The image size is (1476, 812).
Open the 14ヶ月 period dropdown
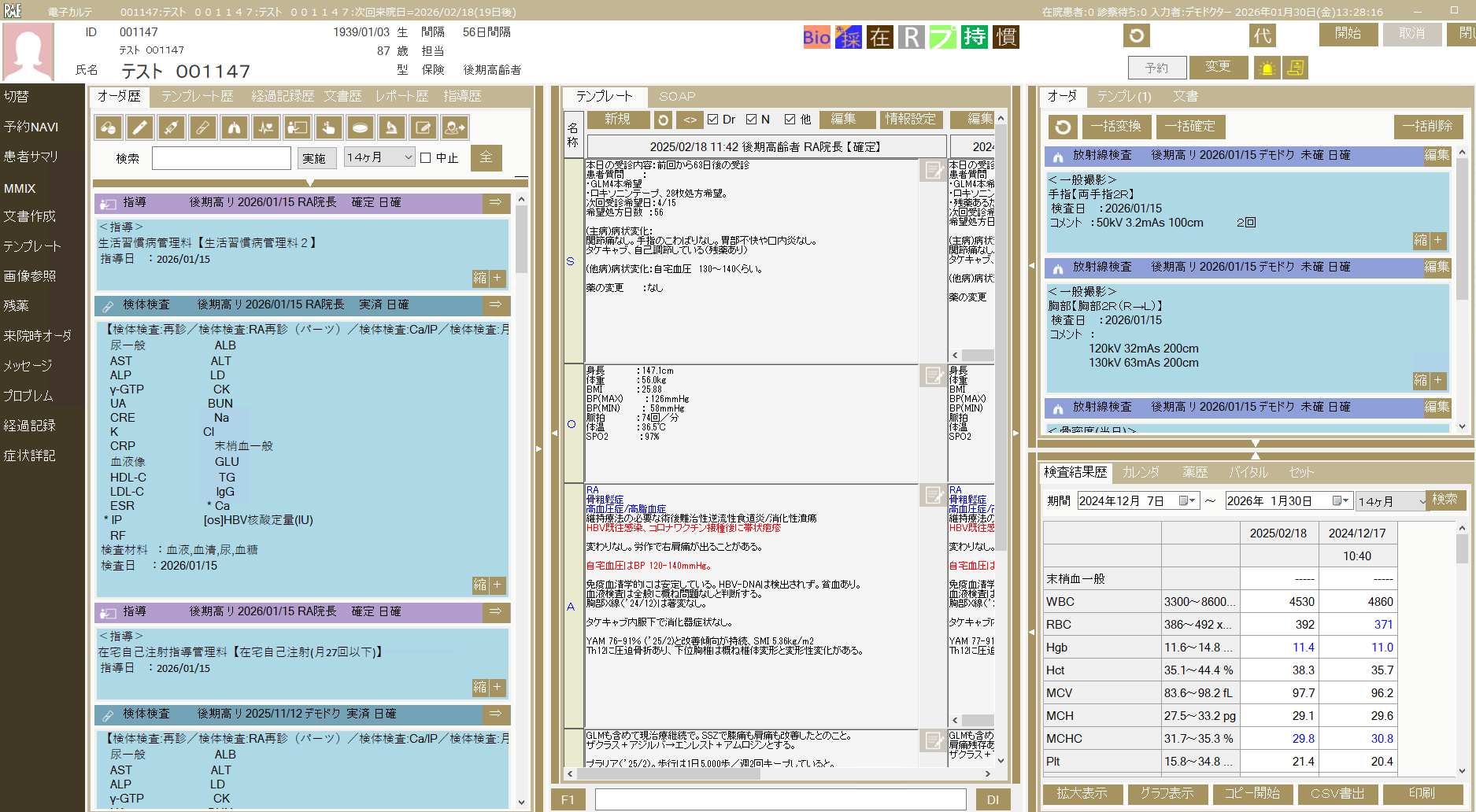(379, 157)
